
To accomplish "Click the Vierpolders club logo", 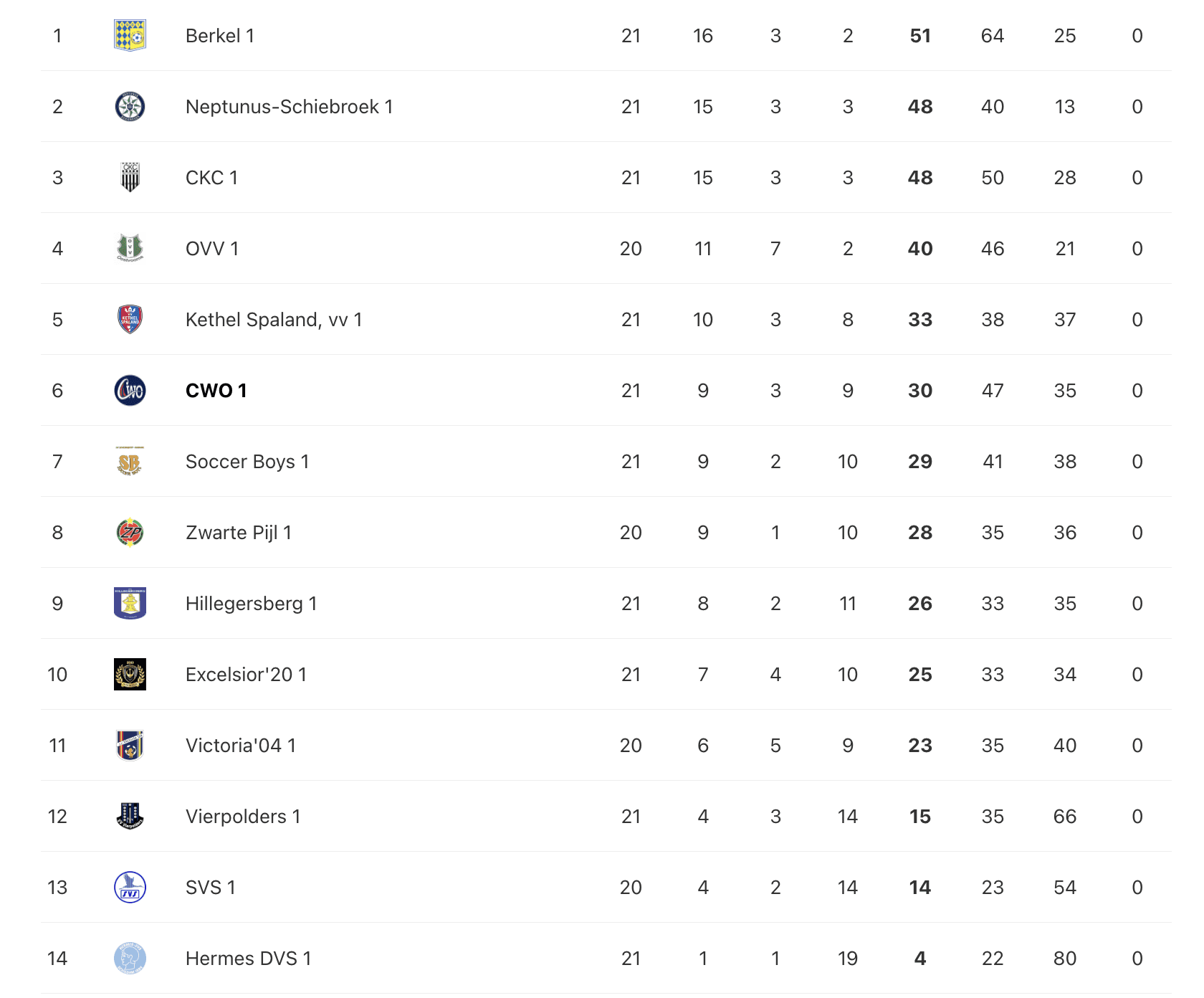I will 130,816.
